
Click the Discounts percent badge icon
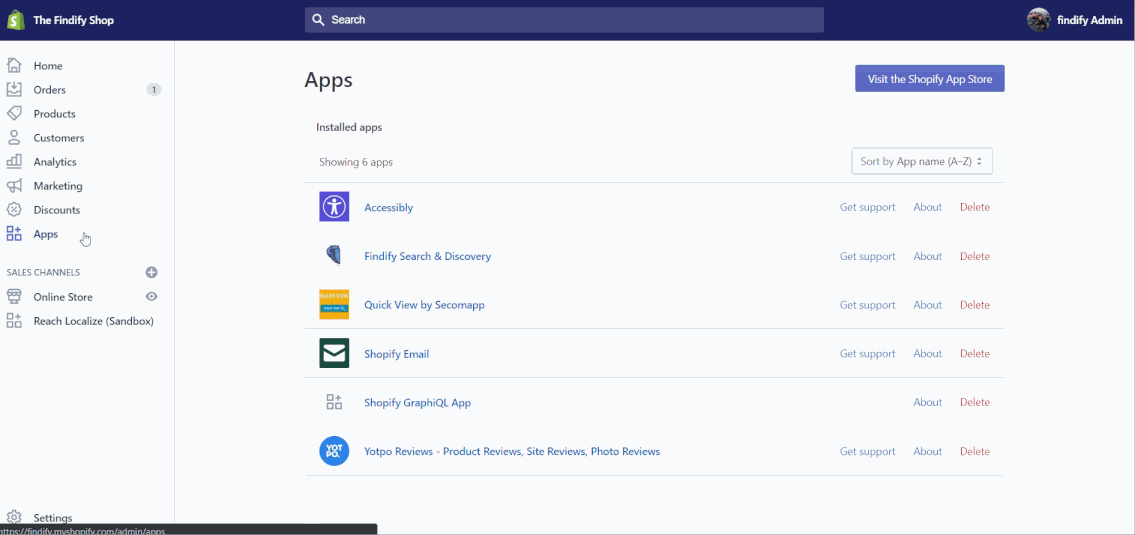14,209
